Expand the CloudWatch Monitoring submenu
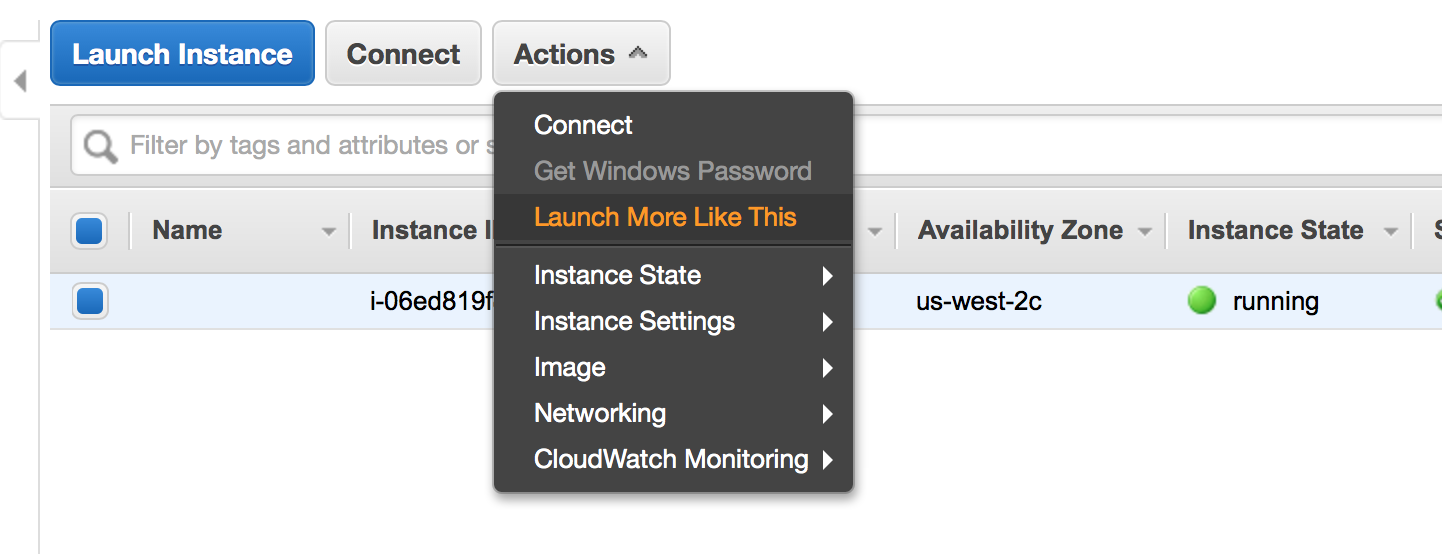Viewport: 1442px width, 554px height. [673, 459]
